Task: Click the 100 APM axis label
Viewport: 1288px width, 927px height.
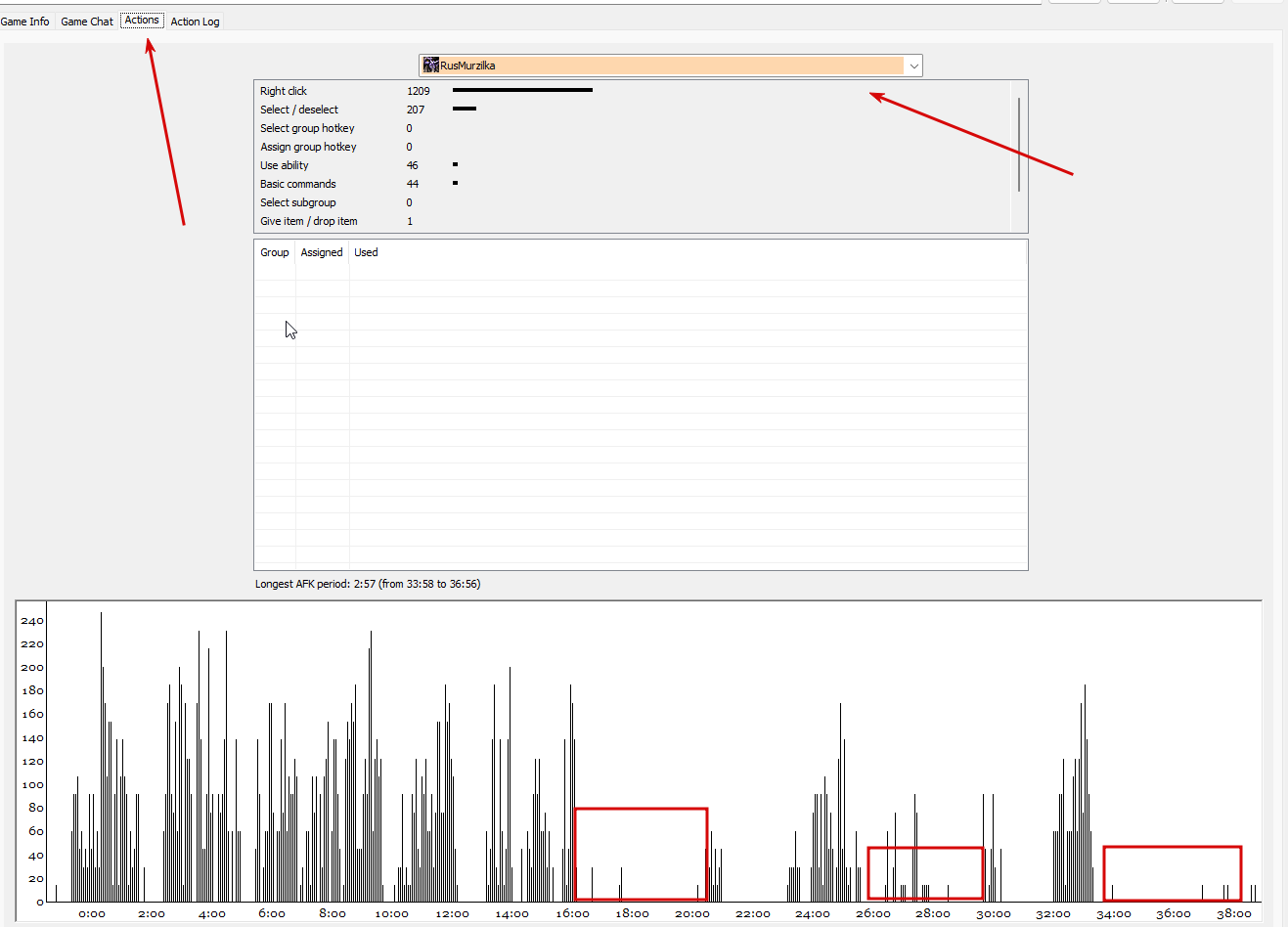Action: (x=32, y=784)
